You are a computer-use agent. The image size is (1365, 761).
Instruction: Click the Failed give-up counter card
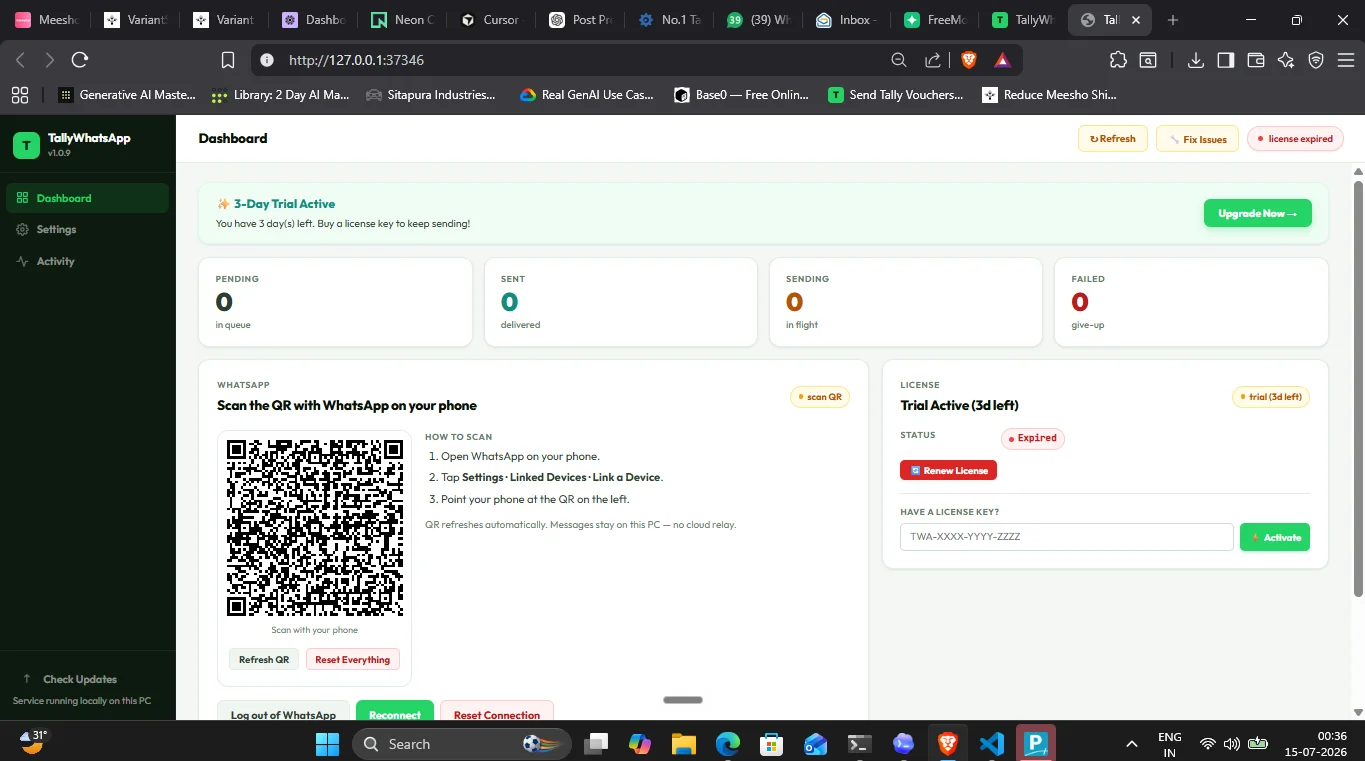1191,302
